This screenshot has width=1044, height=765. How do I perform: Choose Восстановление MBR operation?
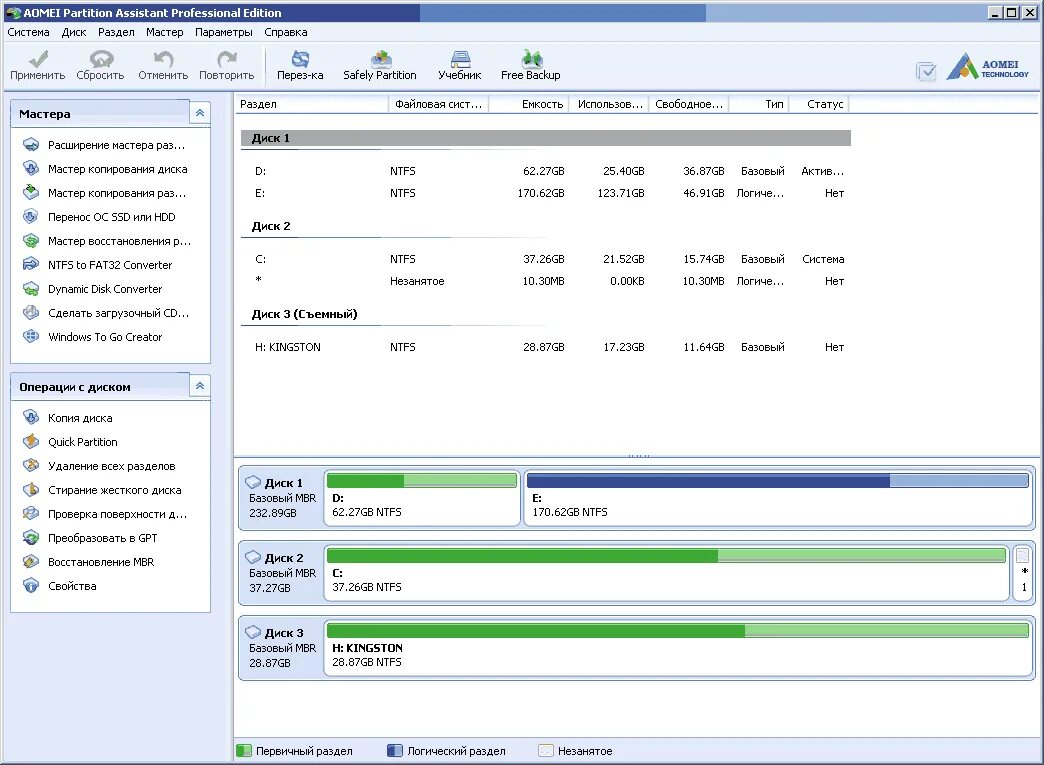pos(89,562)
